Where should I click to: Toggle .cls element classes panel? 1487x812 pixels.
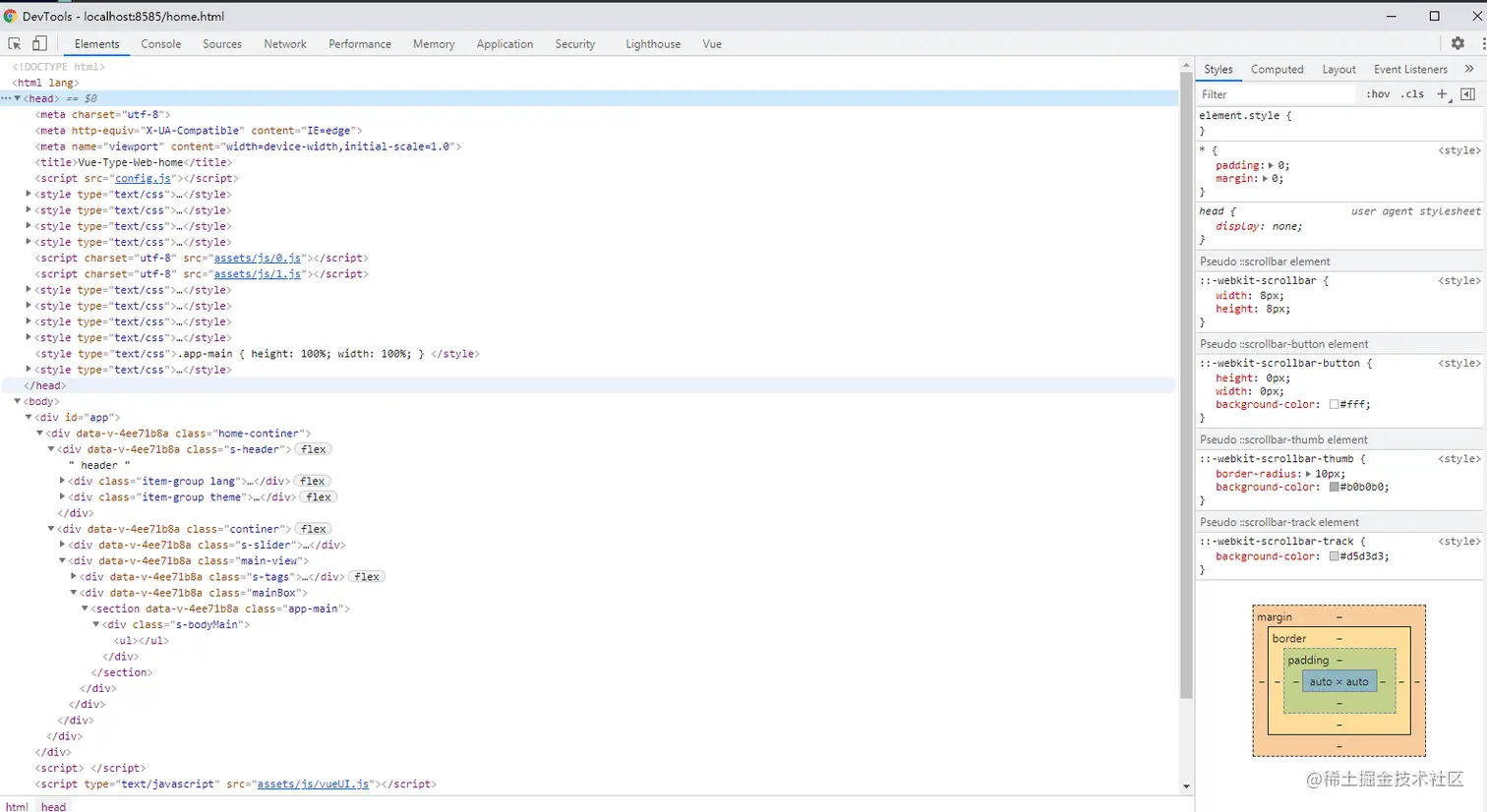click(x=1412, y=94)
